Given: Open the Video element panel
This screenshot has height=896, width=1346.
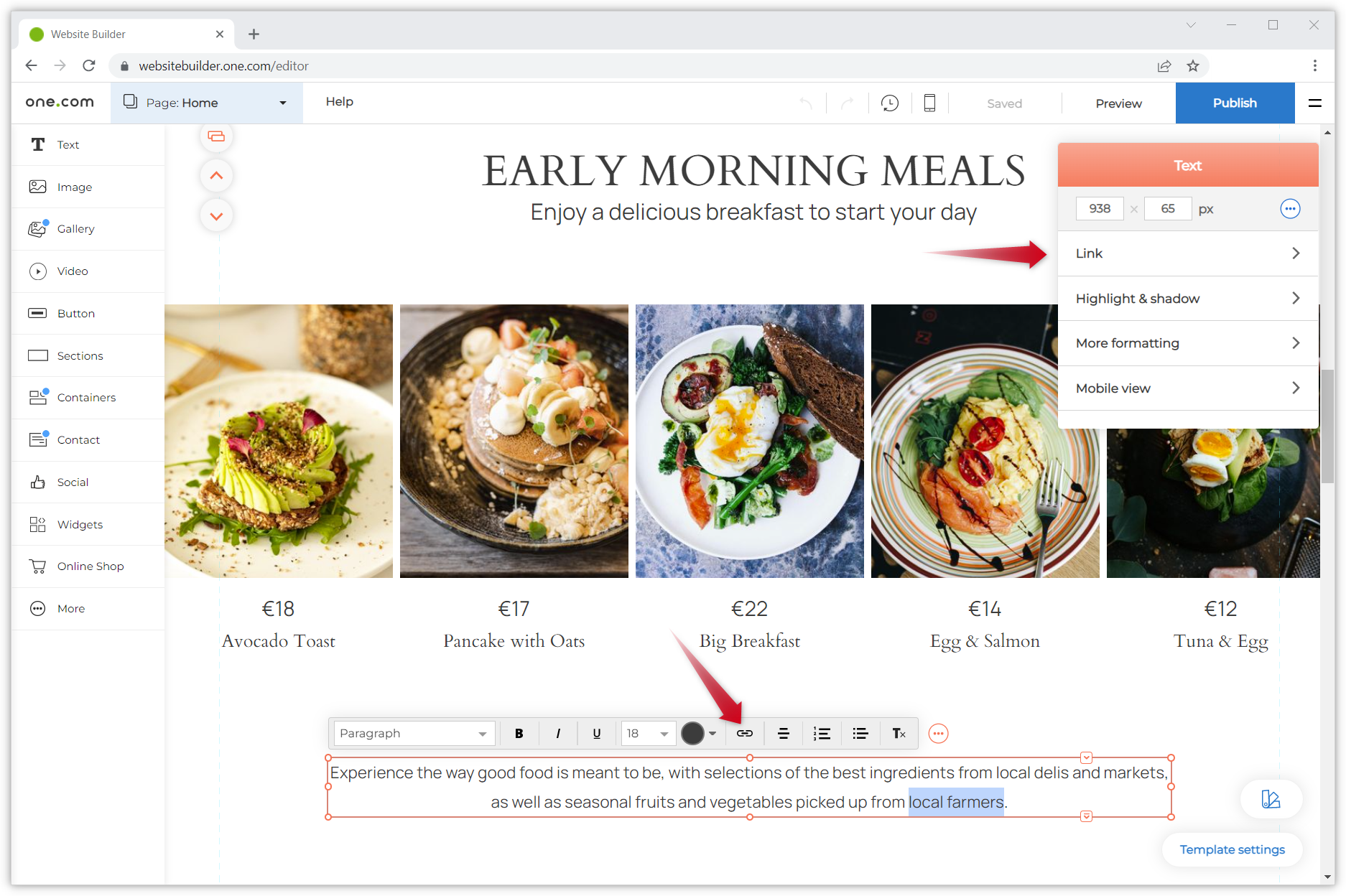Looking at the screenshot, I should 70,271.
